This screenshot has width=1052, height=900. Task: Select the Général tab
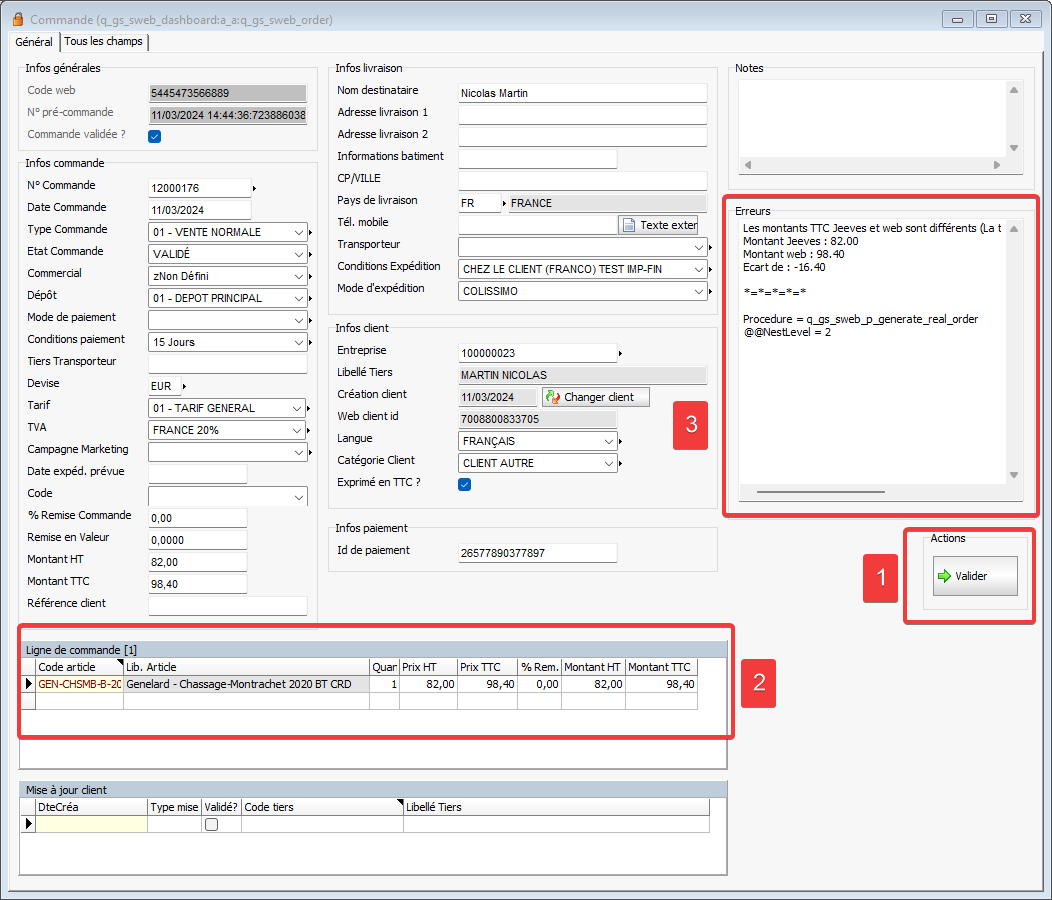coord(34,42)
